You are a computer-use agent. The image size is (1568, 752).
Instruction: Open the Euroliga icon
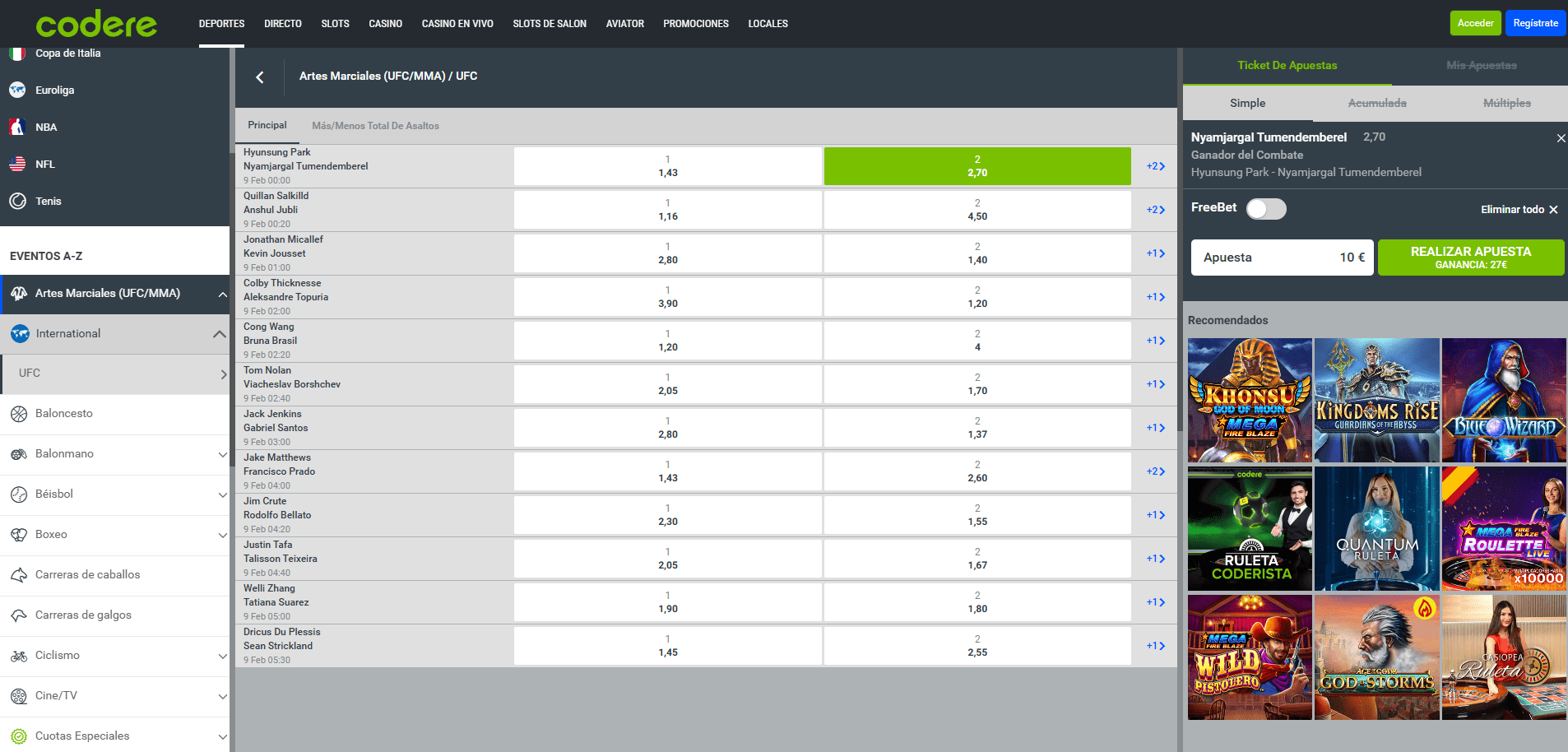point(17,90)
